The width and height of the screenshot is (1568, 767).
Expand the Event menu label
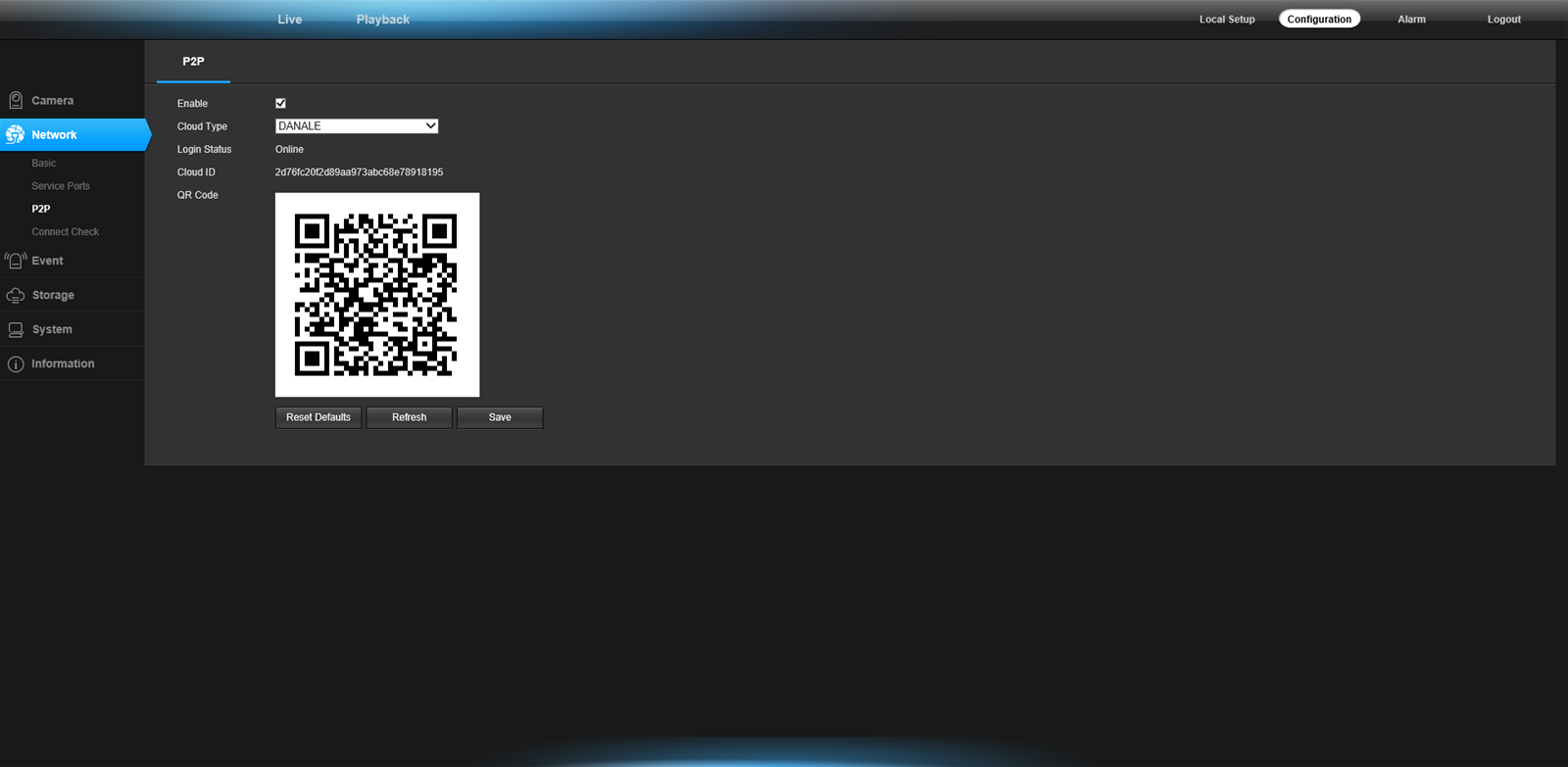click(x=47, y=261)
